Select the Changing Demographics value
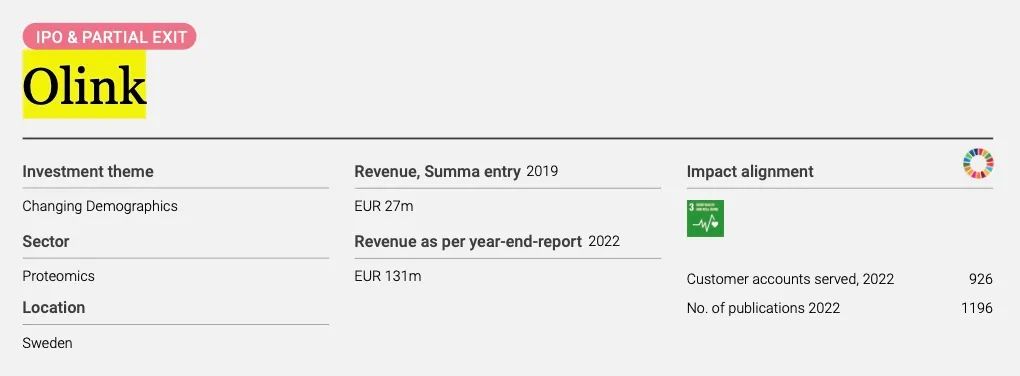1020x376 pixels. pyautogui.click(x=100, y=206)
